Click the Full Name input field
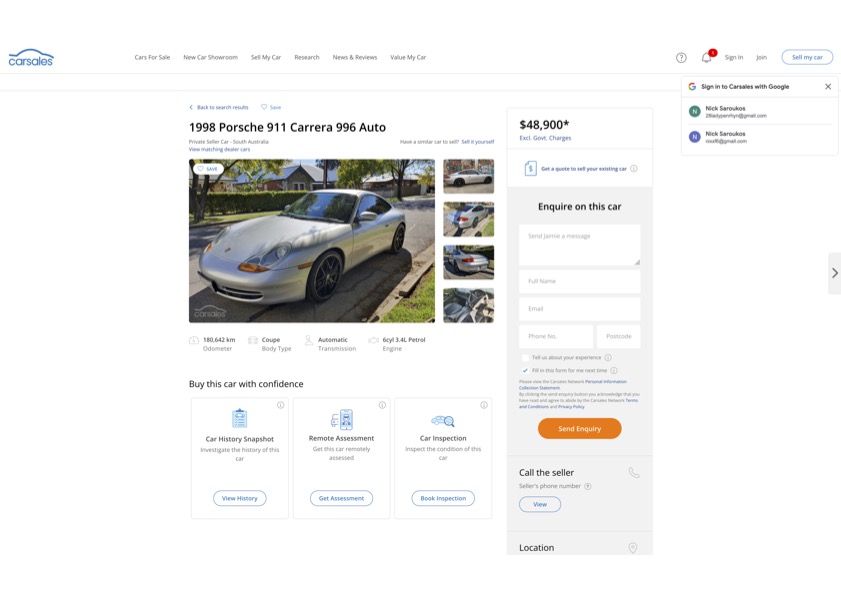The width and height of the screenshot is (841, 595). coord(579,281)
